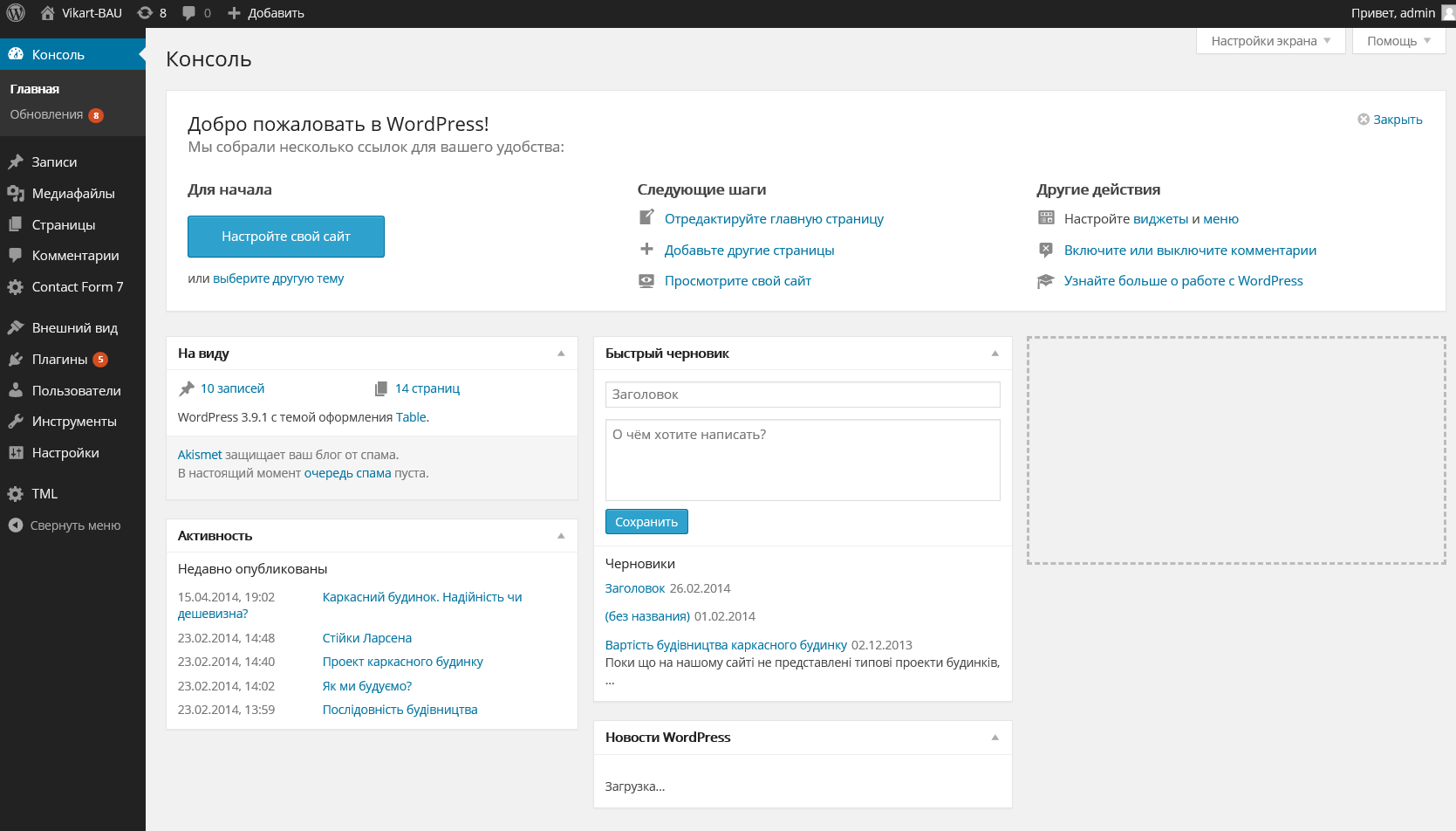Viewport: 1456px width, 831px height.
Task: Open the post Як ми будуємо?
Action: tap(367, 686)
